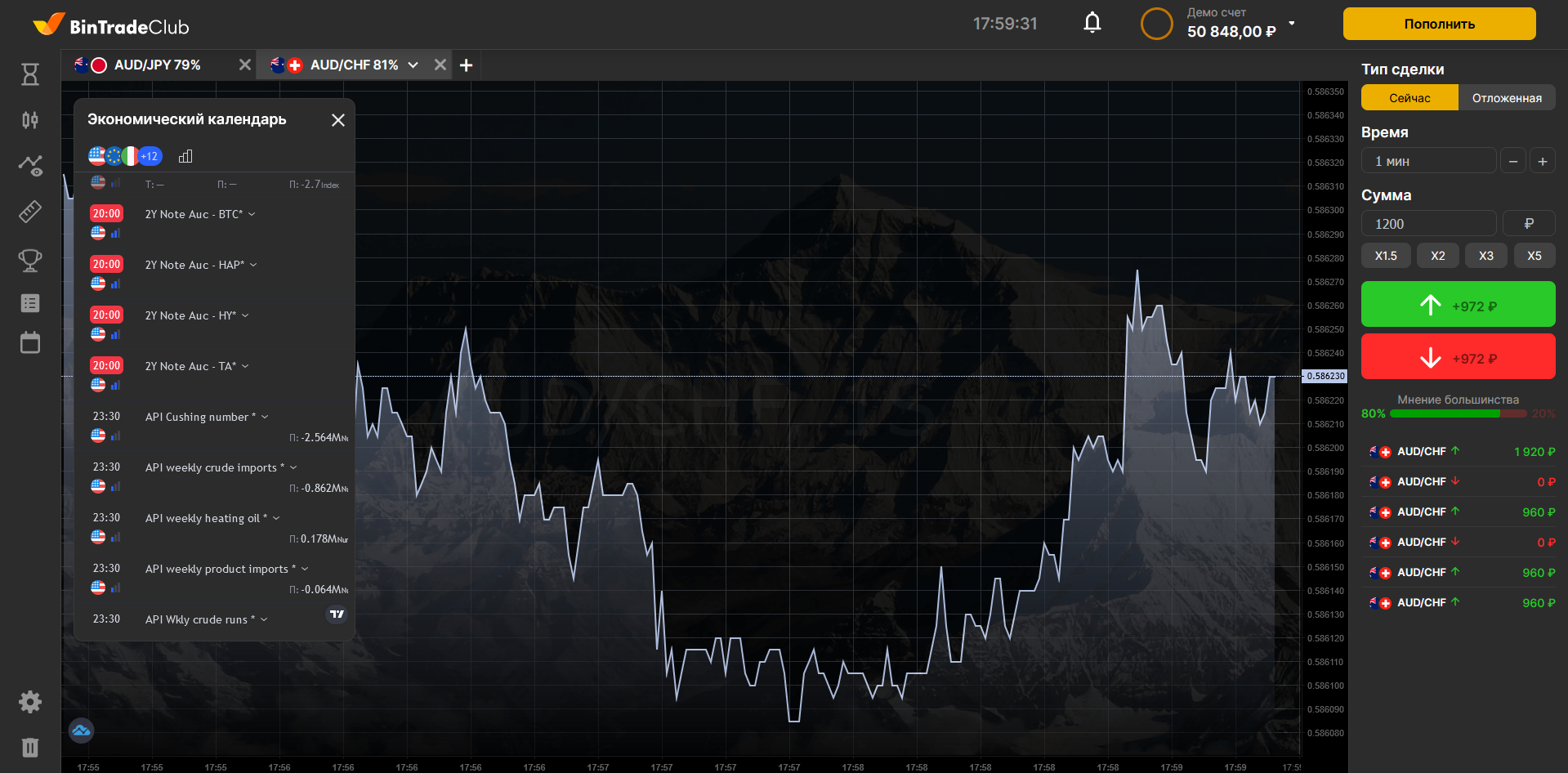Select the Сейчас trade type
This screenshot has width=1568, height=773.
[x=1409, y=98]
